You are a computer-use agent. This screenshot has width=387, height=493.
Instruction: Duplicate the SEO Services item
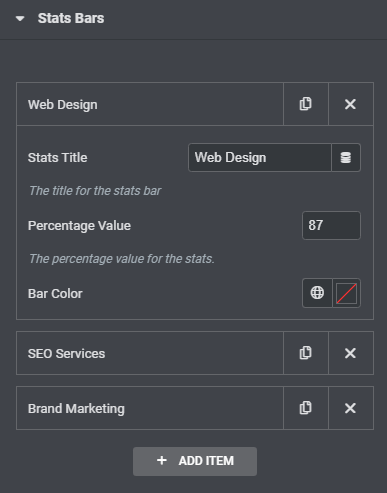[x=306, y=353]
